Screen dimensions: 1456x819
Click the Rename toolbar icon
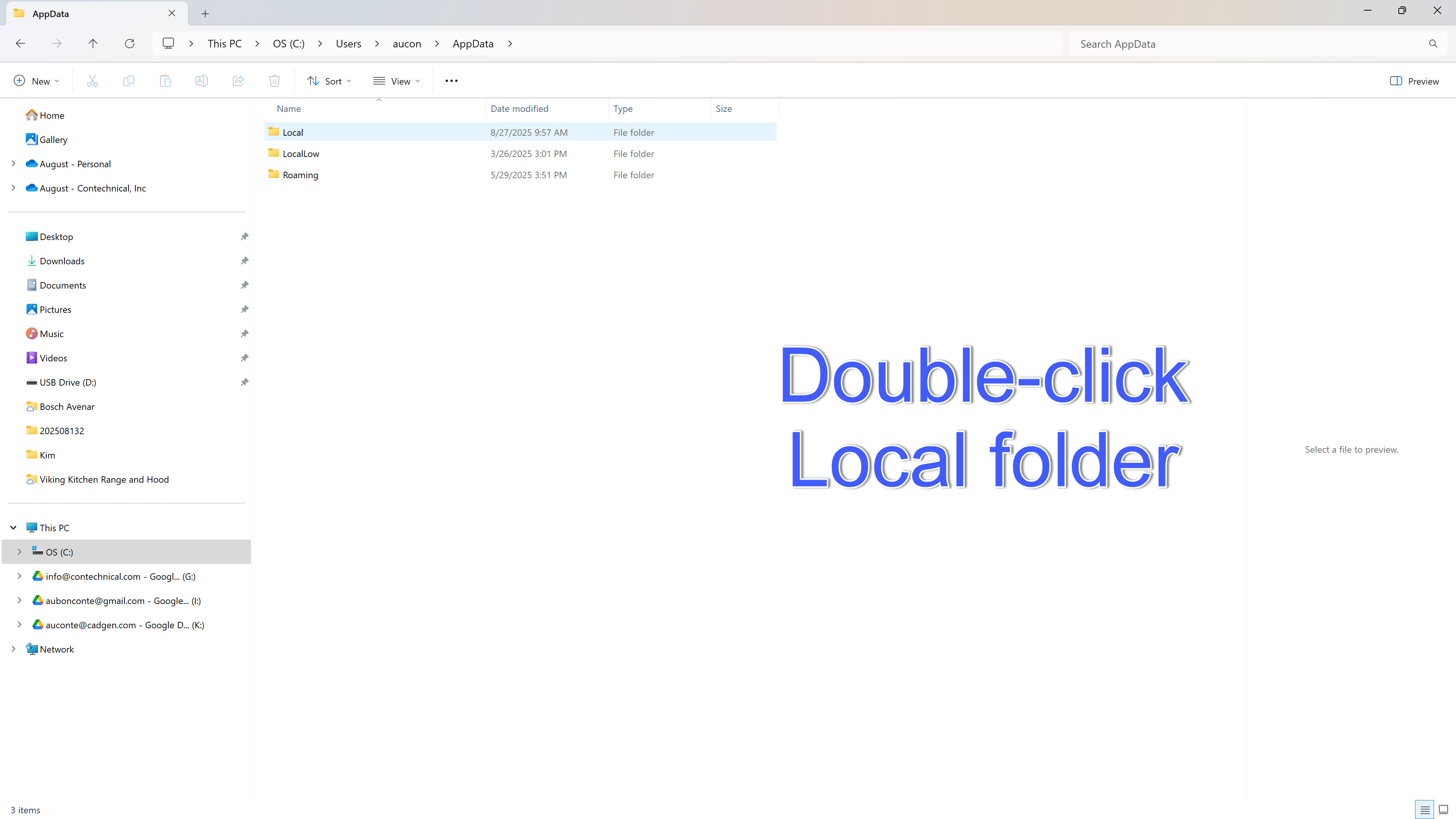pos(201,81)
